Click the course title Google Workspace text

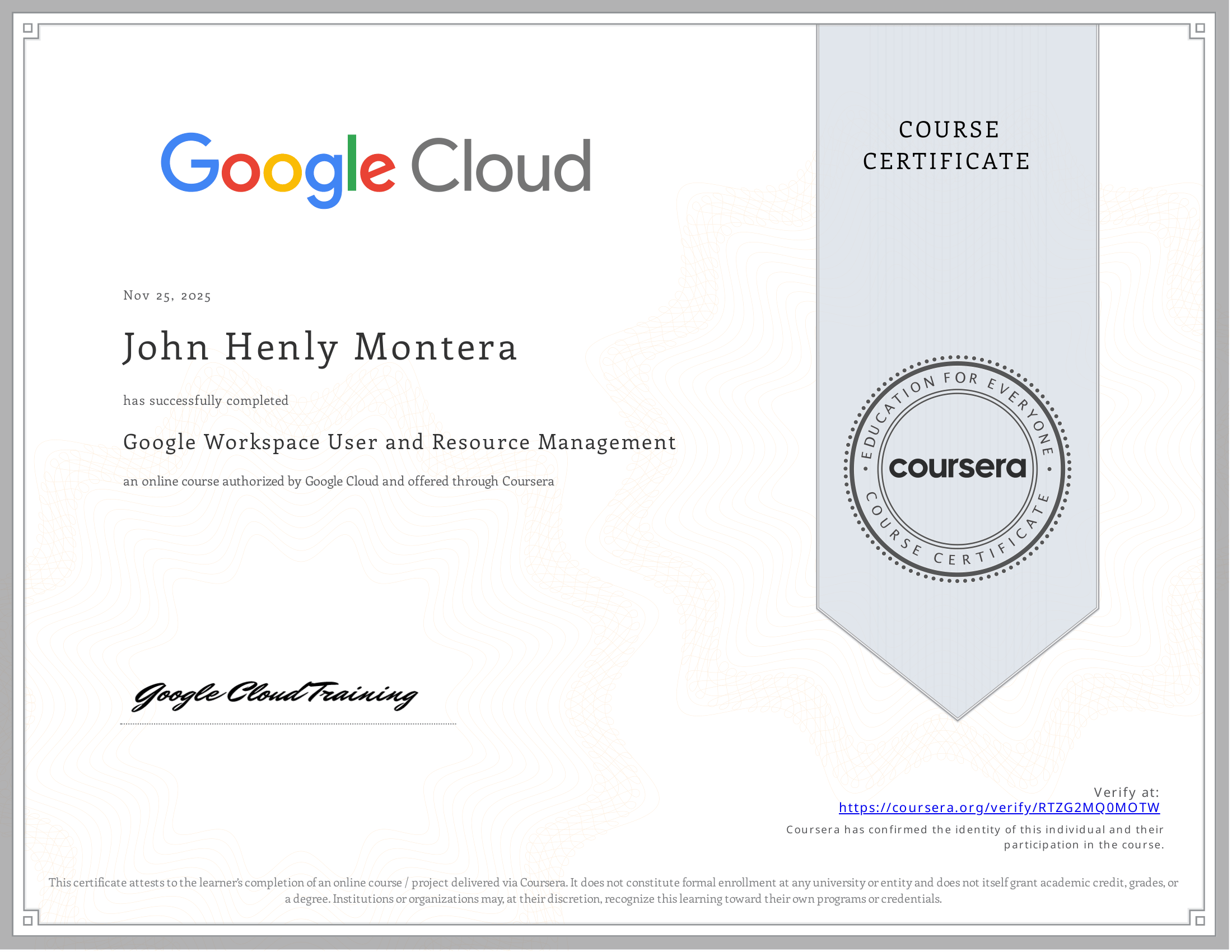[399, 442]
